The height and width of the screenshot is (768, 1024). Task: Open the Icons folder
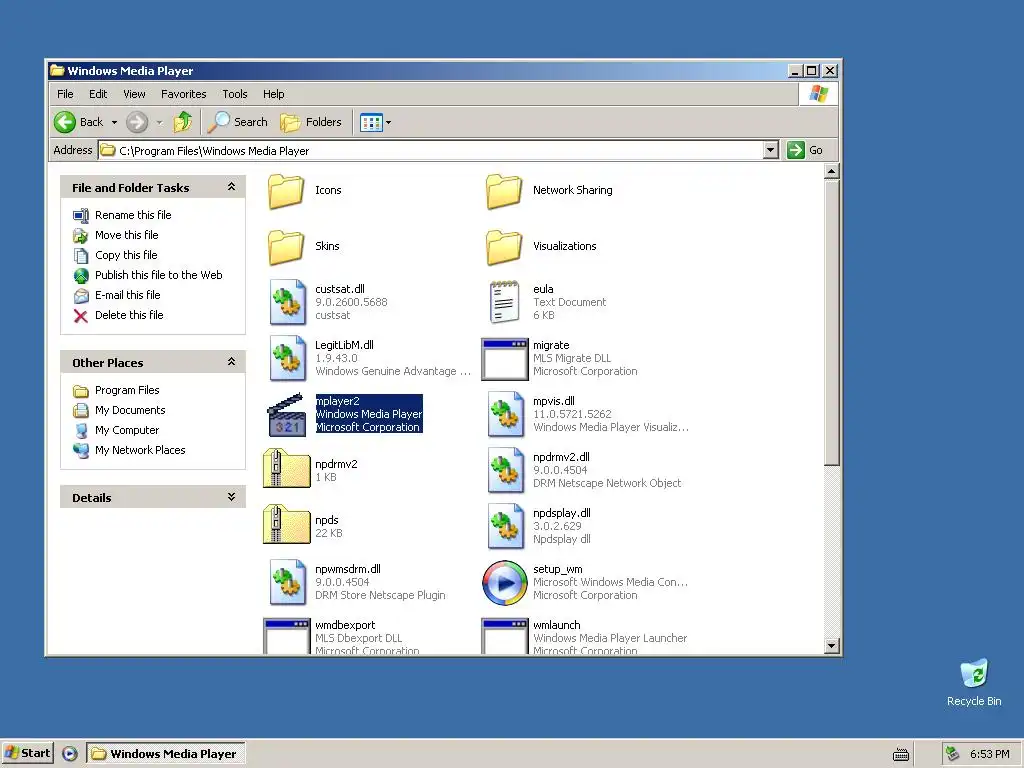click(286, 191)
